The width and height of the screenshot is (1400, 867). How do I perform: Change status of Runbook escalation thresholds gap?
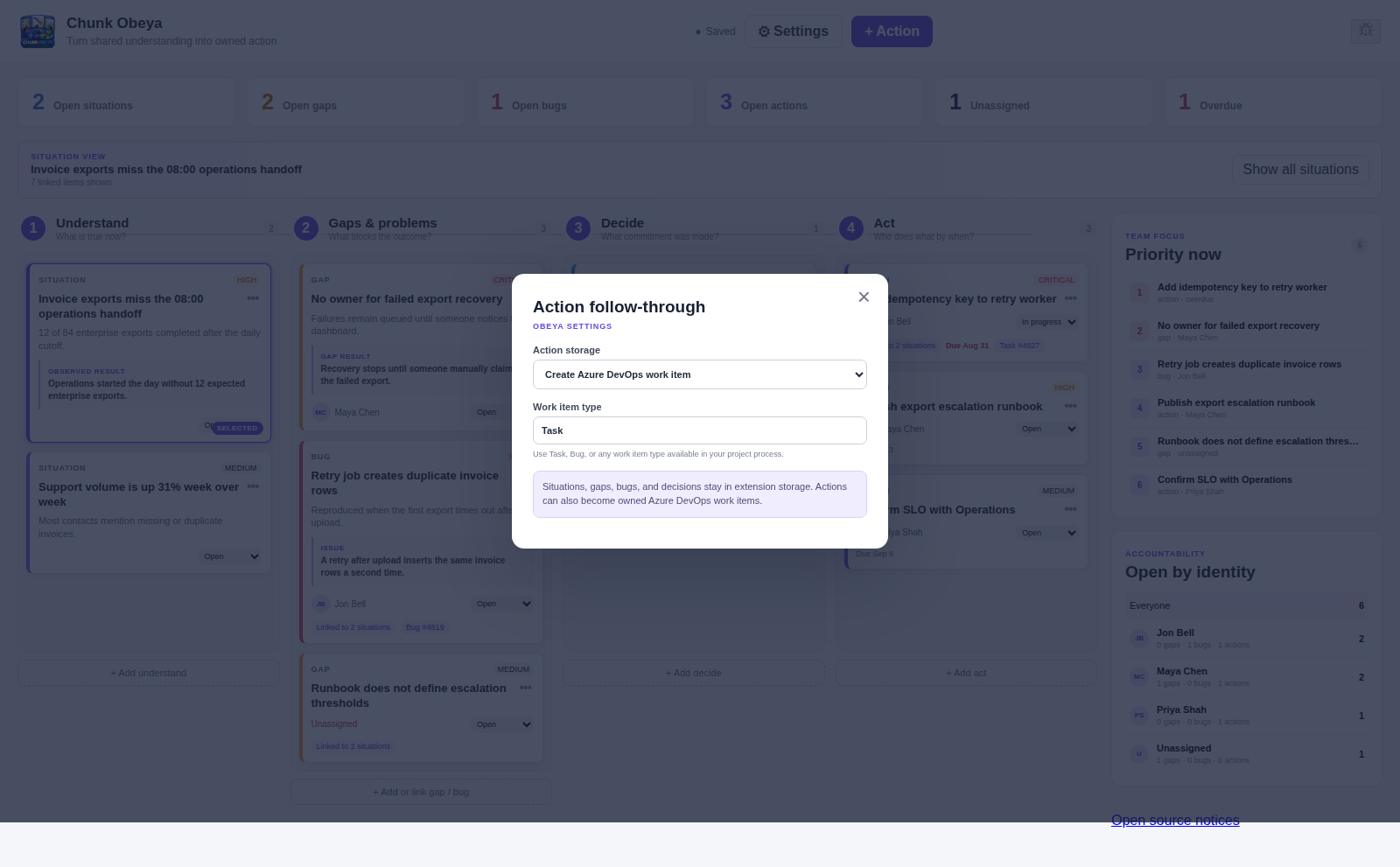coord(503,724)
